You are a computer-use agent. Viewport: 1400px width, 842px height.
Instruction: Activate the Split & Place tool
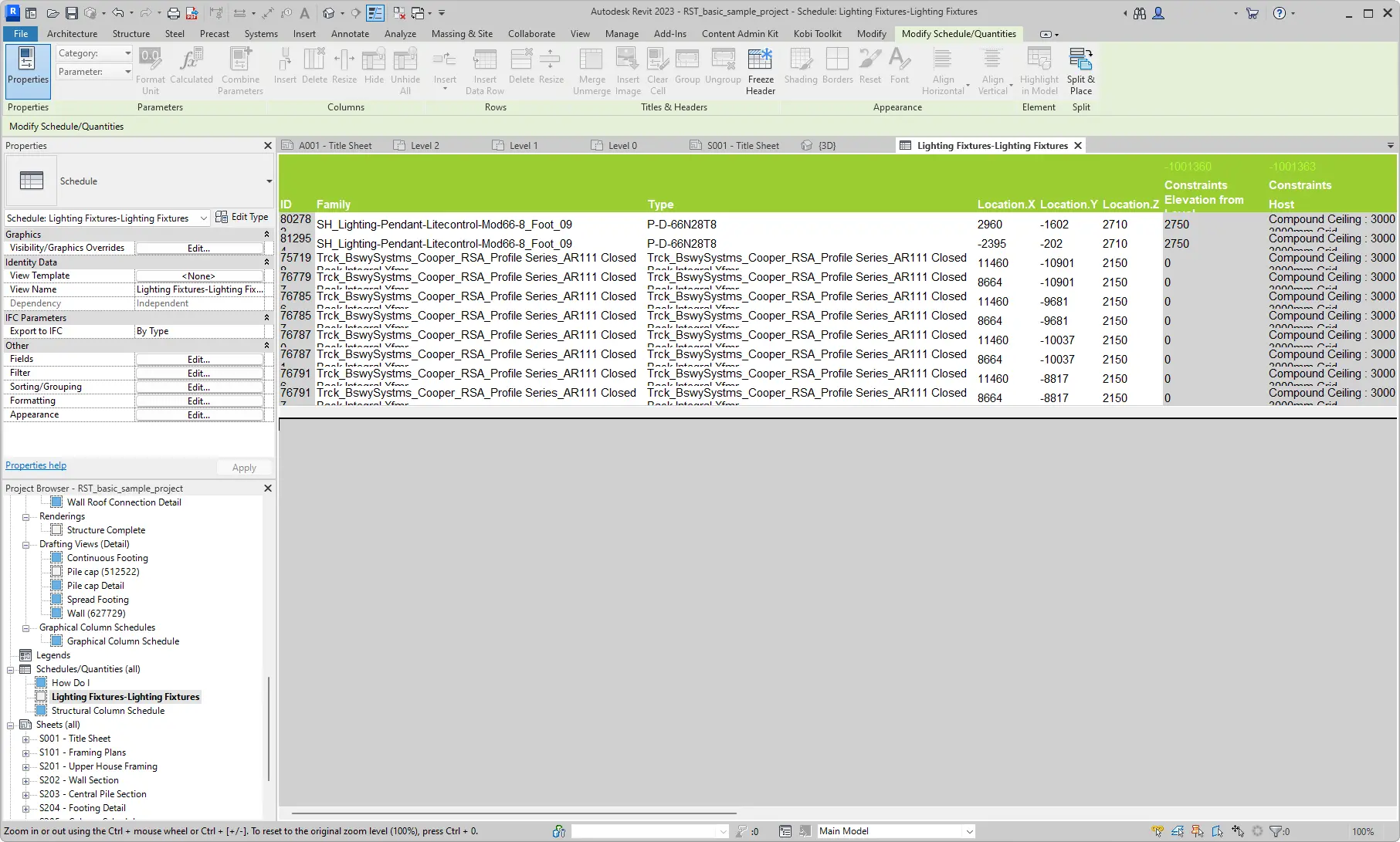click(1080, 69)
